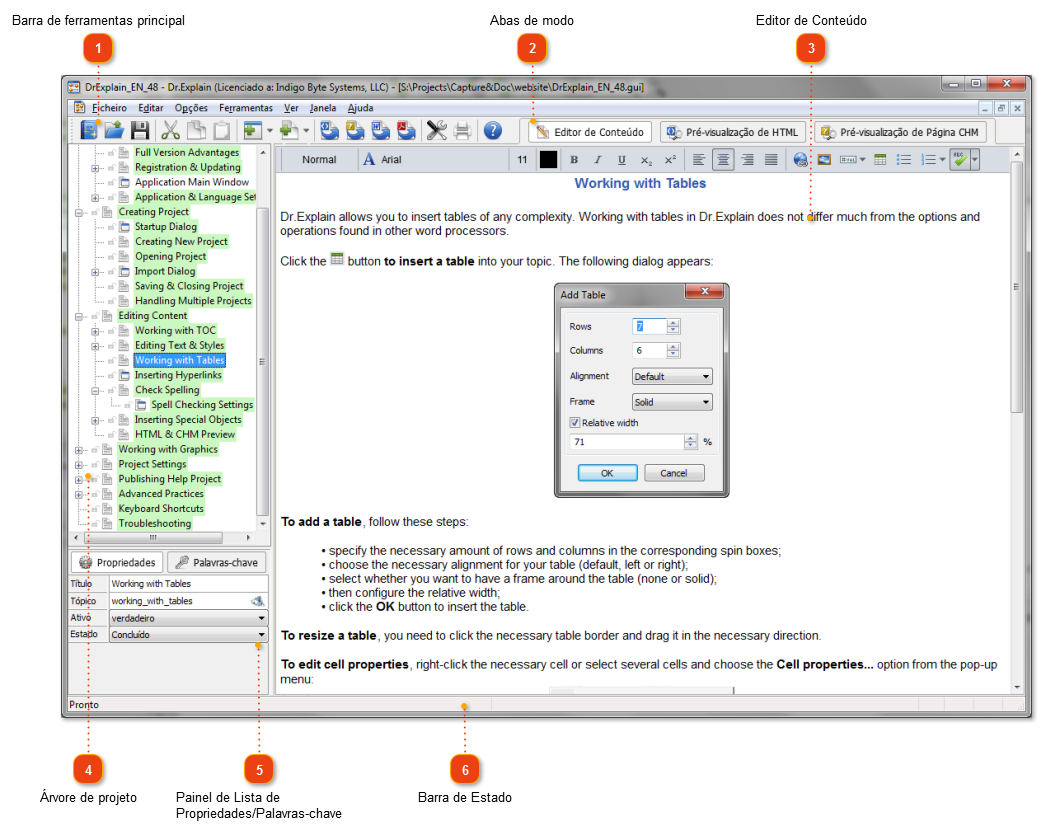Viewport: 1041px width, 837px height.
Task: Switch to the Palavras-chave tab
Action: 216,562
